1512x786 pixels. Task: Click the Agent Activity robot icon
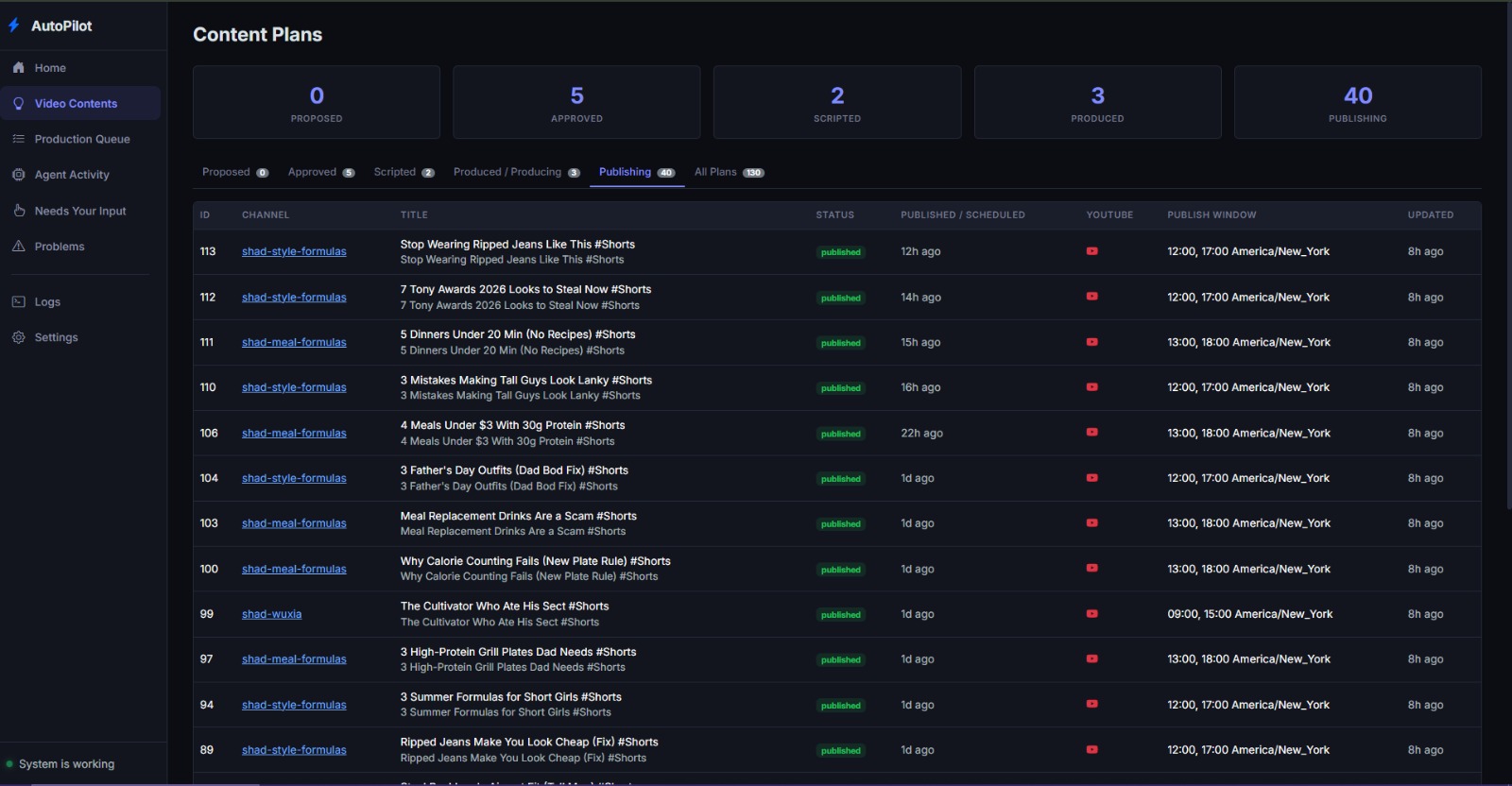18,175
